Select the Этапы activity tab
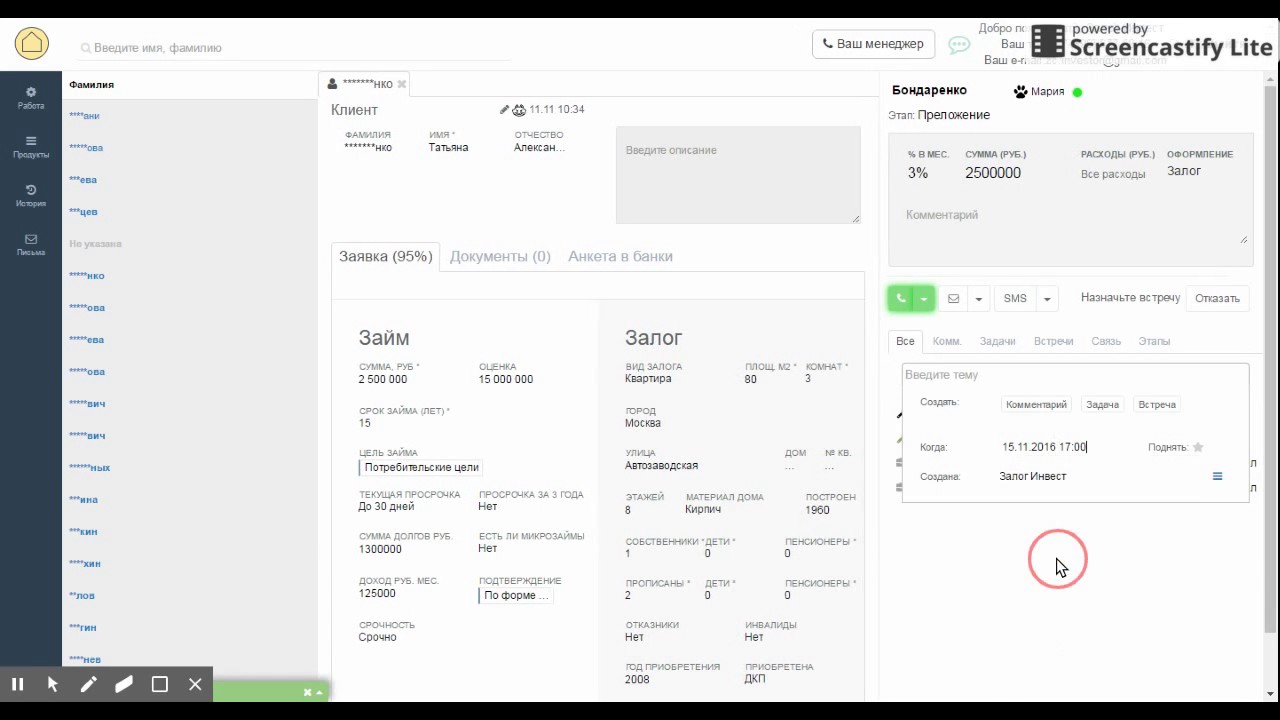The image size is (1280, 720). coord(1154,341)
